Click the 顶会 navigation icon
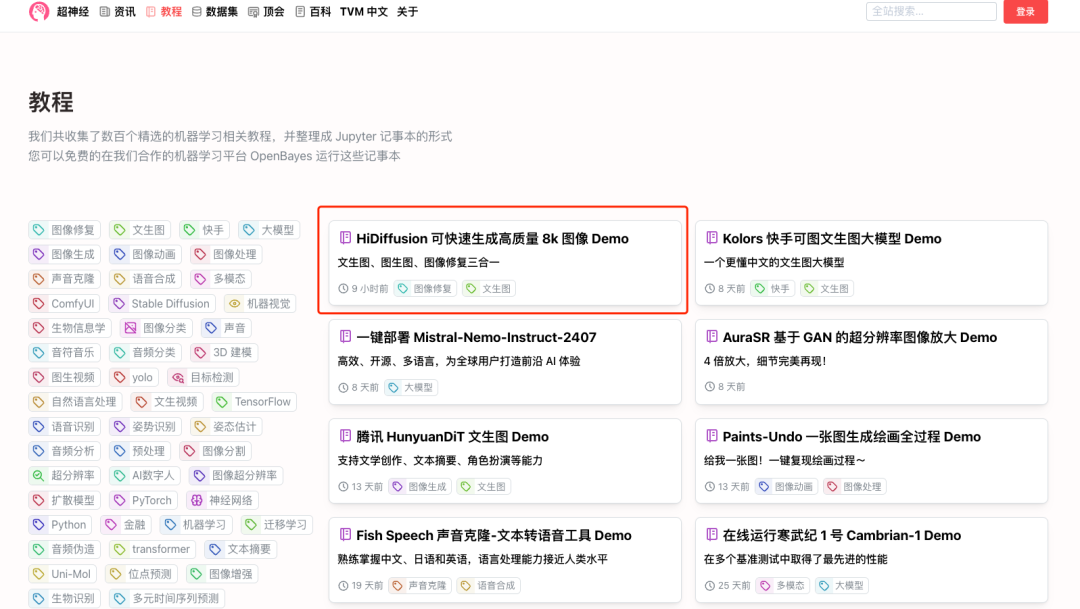1080x609 pixels. [x=255, y=11]
